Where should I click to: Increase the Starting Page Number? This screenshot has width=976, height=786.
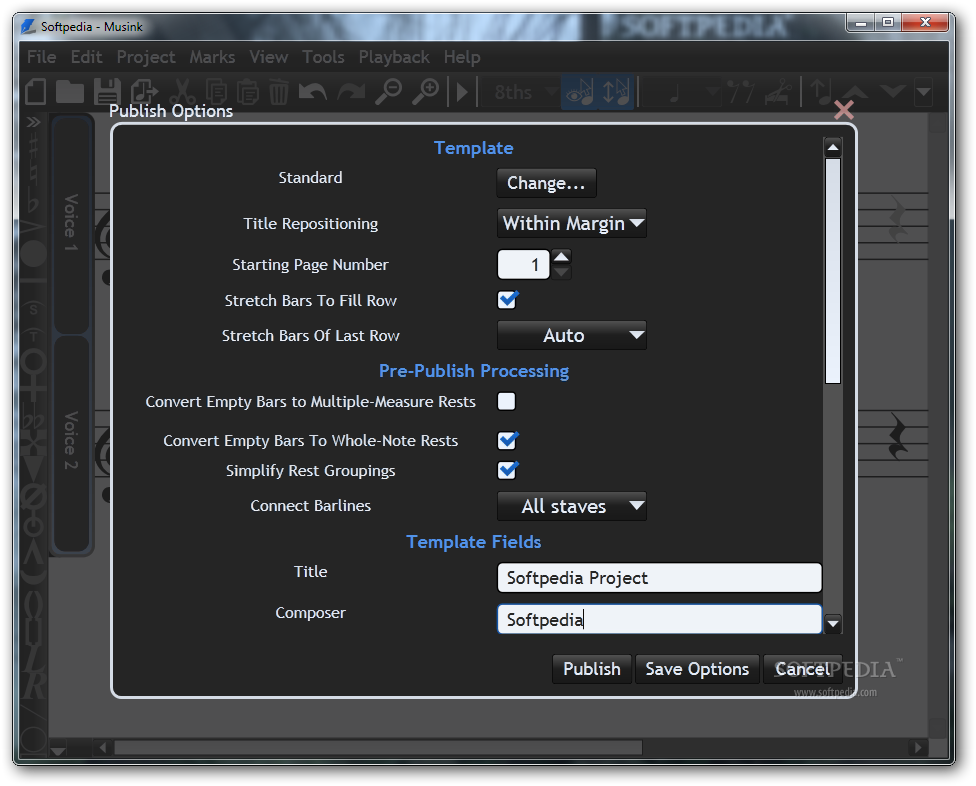561,257
